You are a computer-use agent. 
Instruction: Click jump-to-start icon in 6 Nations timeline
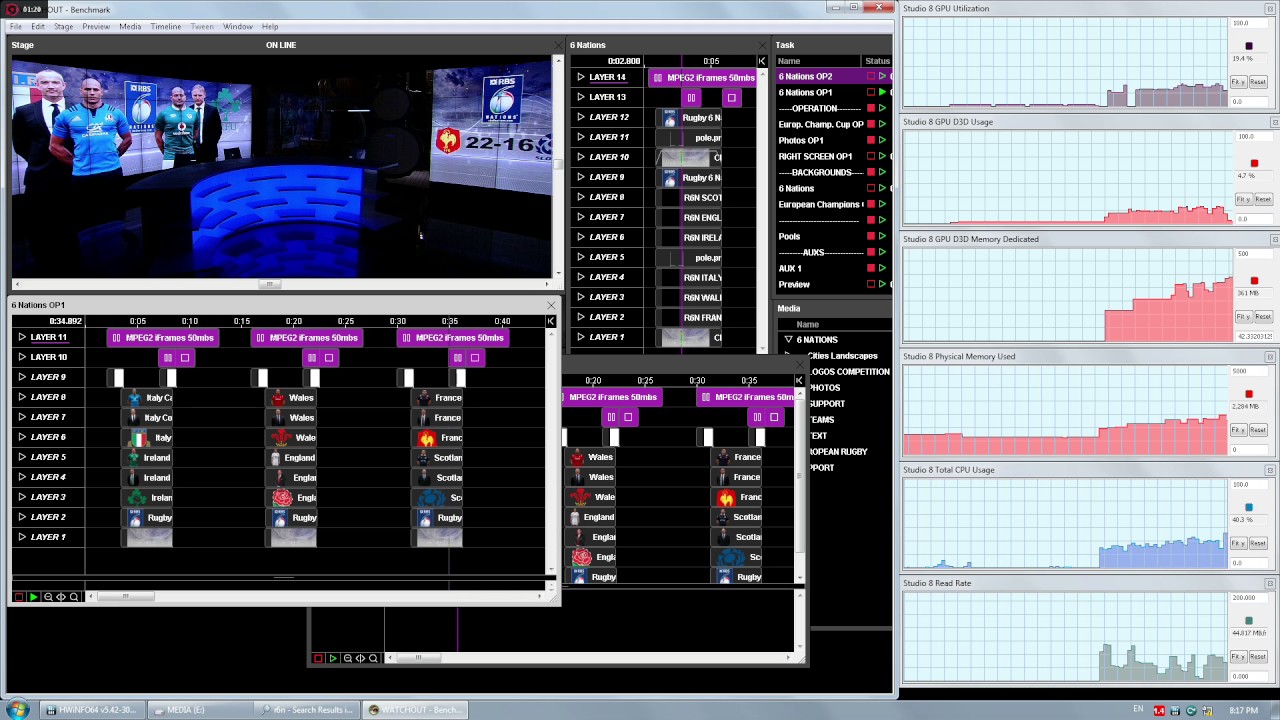761,61
